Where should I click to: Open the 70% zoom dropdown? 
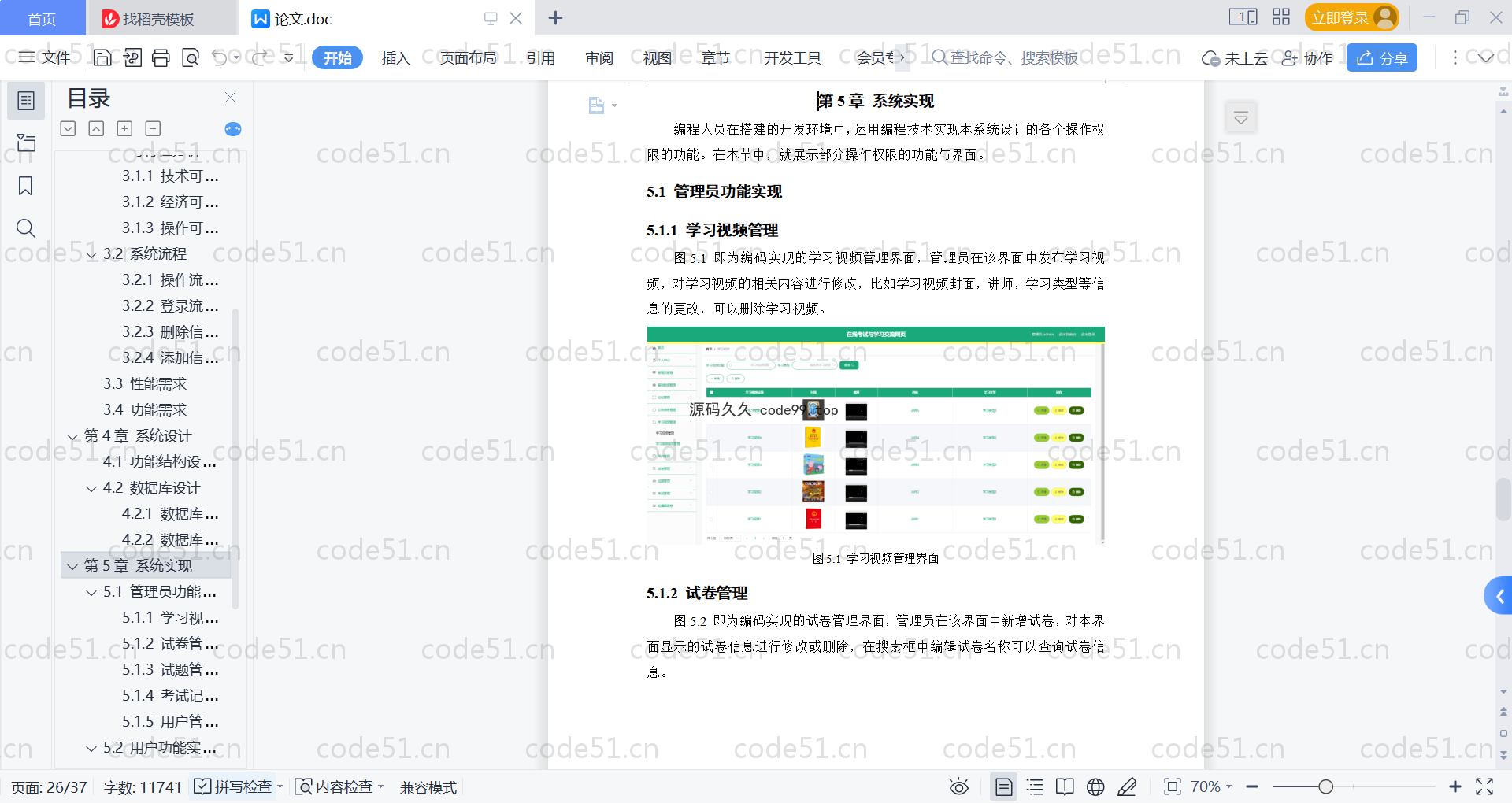coord(1210,786)
